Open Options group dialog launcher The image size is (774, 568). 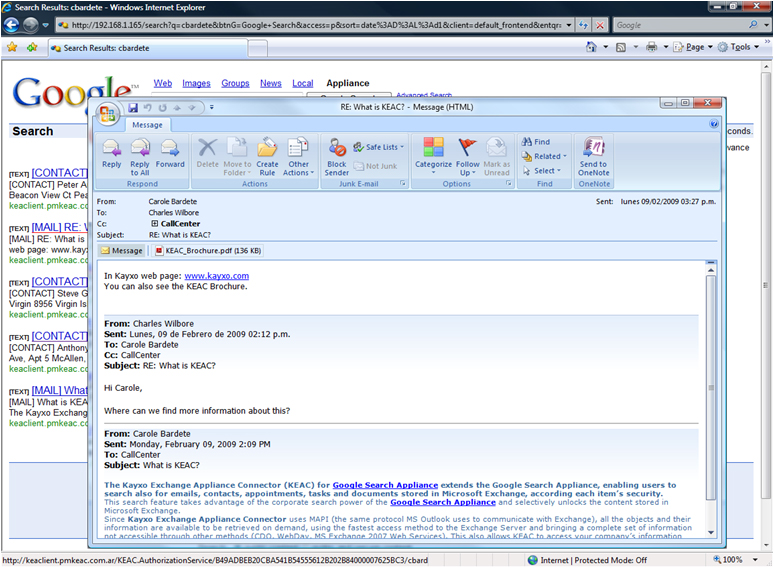coord(508,183)
